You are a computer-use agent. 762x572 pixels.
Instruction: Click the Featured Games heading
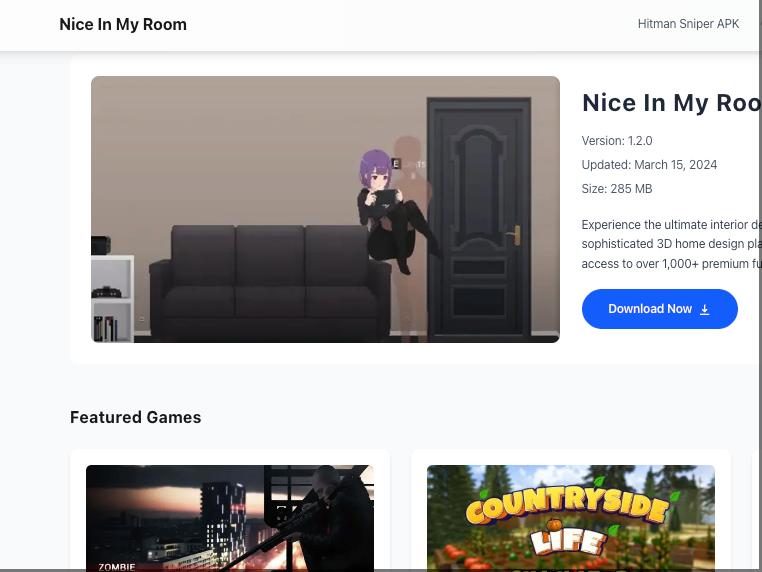pos(136,417)
